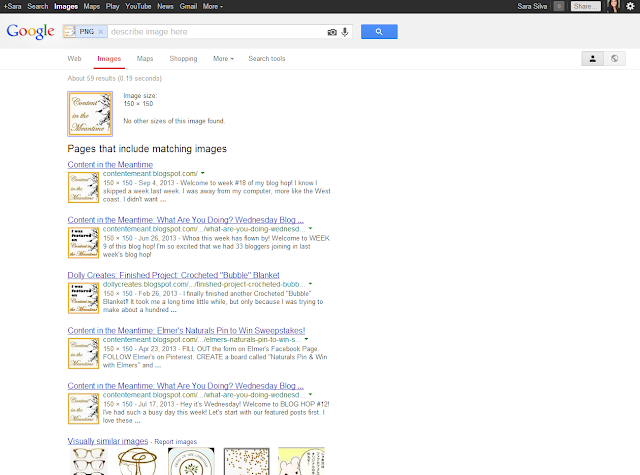Open the Shopping tab
Screen dimensions: 640x475
[x=183, y=58]
